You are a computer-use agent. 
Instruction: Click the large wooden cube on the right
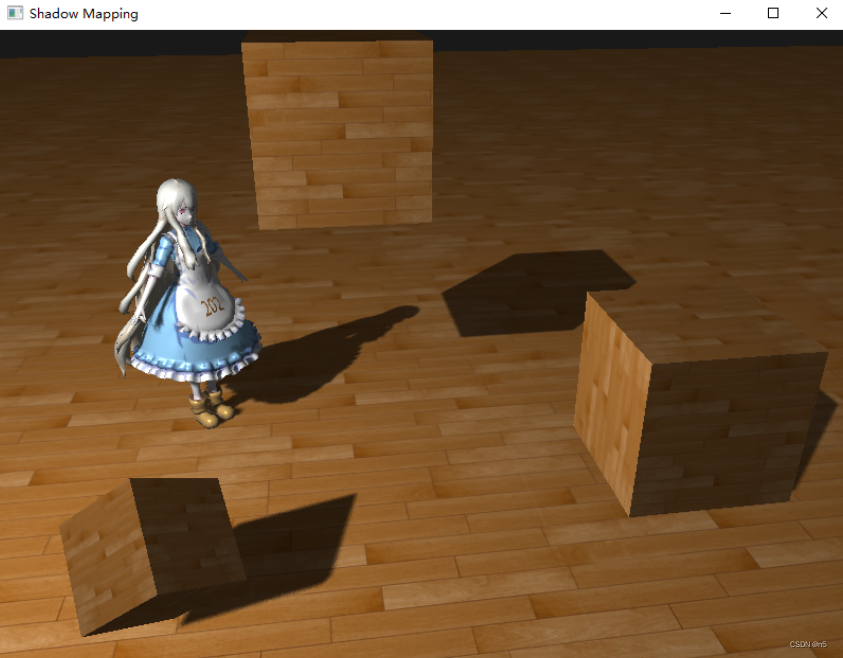(x=700, y=404)
